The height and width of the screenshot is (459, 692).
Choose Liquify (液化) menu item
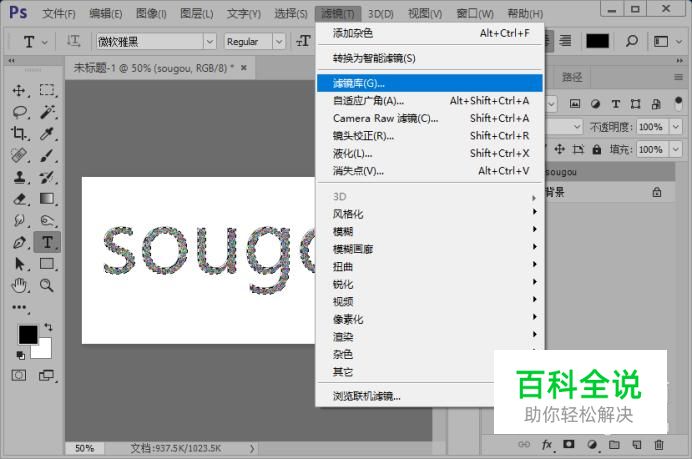(x=429, y=154)
